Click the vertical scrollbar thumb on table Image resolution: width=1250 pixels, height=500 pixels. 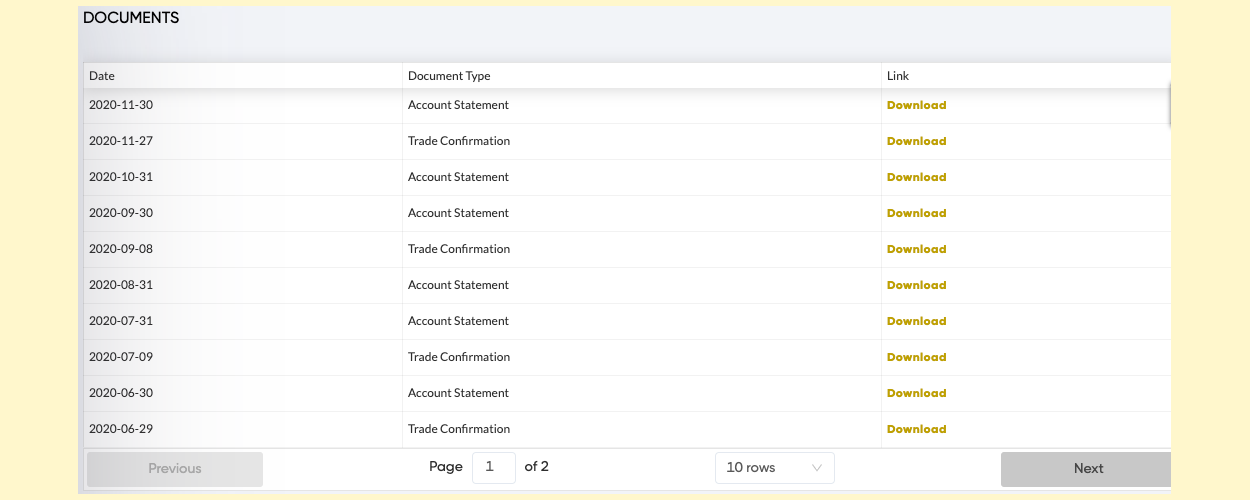click(1169, 104)
